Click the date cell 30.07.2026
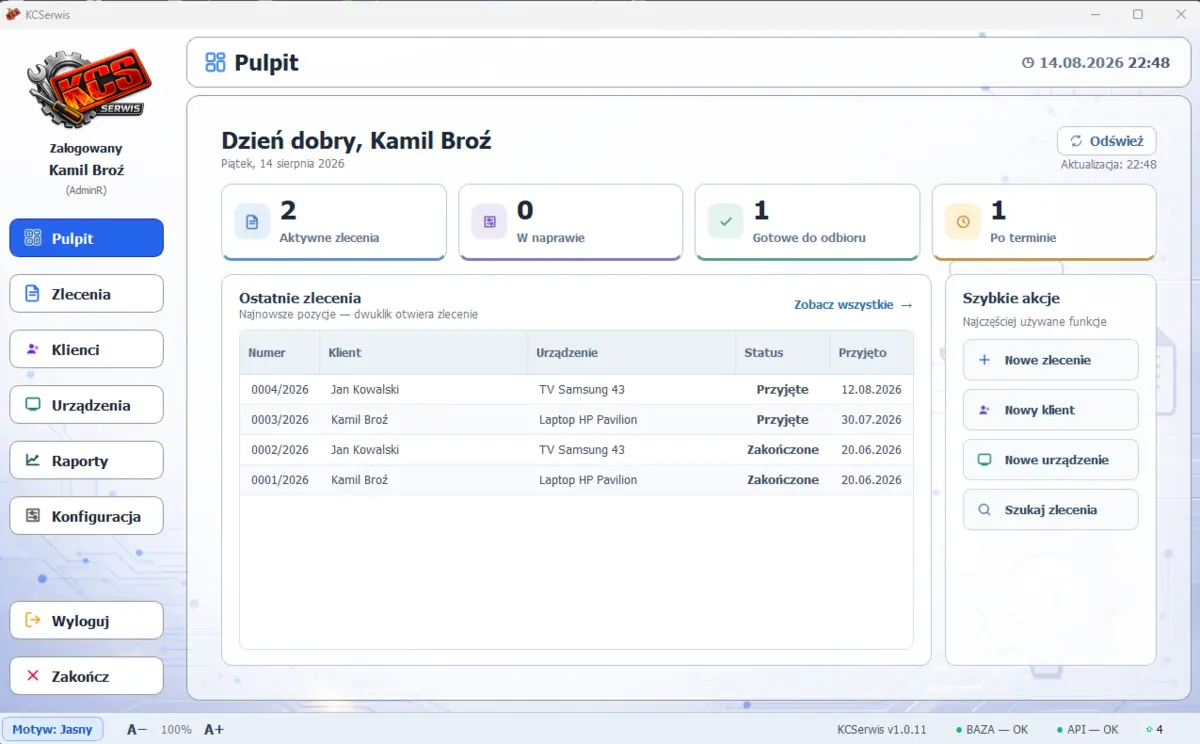Image resolution: width=1200 pixels, height=744 pixels. 872,420
